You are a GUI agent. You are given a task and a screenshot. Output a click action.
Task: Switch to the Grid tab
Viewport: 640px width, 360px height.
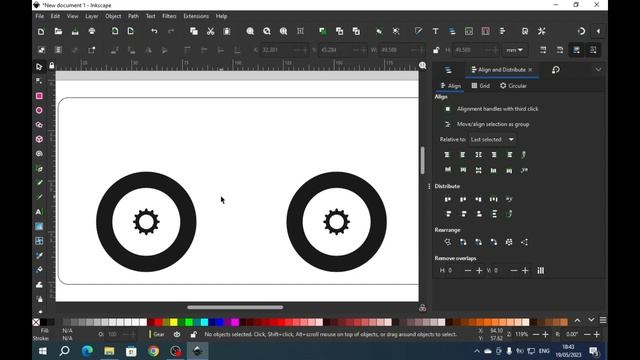coord(480,86)
